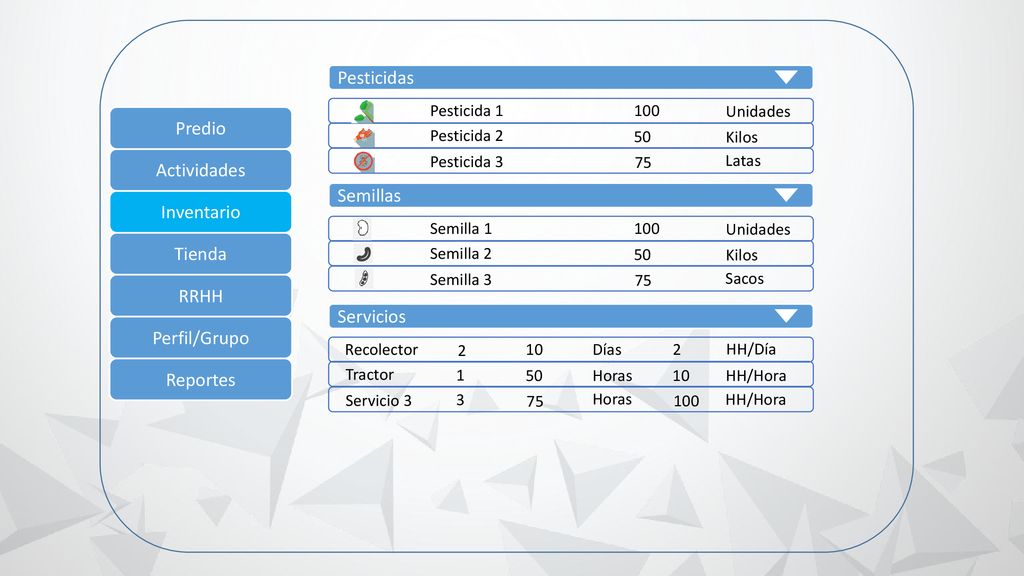Open Perfil/Grupo page
Image resolution: width=1024 pixels, height=576 pixels.
[x=200, y=338]
